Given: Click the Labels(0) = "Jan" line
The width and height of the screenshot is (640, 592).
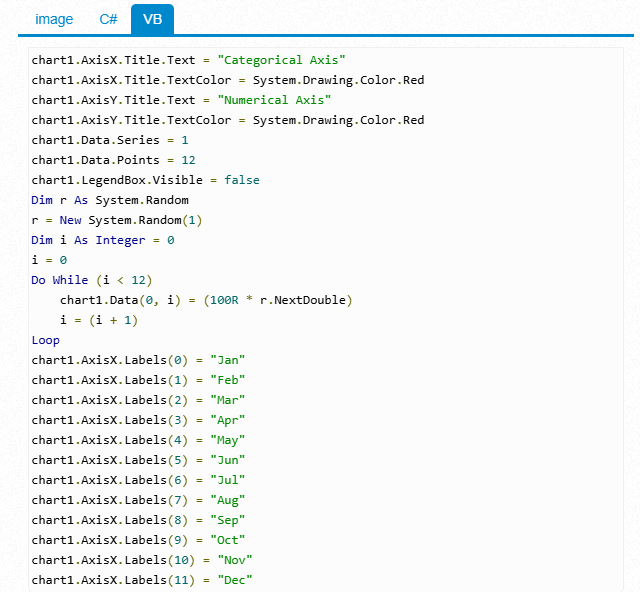Looking at the screenshot, I should click(138, 360).
